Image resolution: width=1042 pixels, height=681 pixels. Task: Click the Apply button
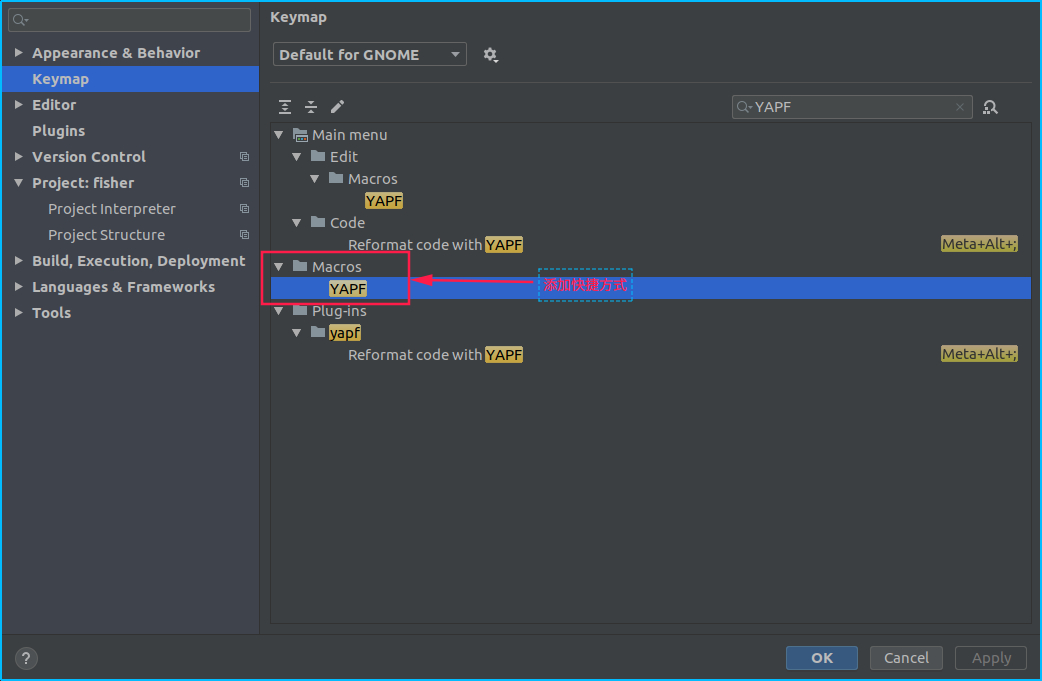coord(990,658)
